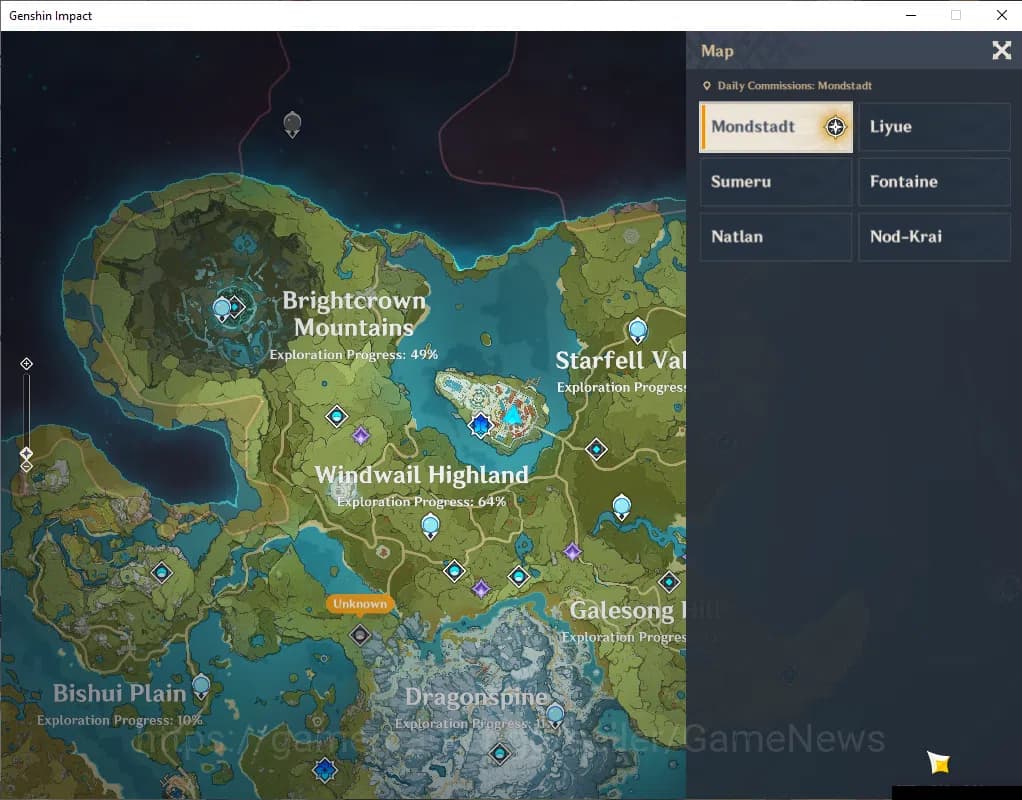The height and width of the screenshot is (800, 1022).
Task: Click the 'Map' panel title
Action: (717, 51)
